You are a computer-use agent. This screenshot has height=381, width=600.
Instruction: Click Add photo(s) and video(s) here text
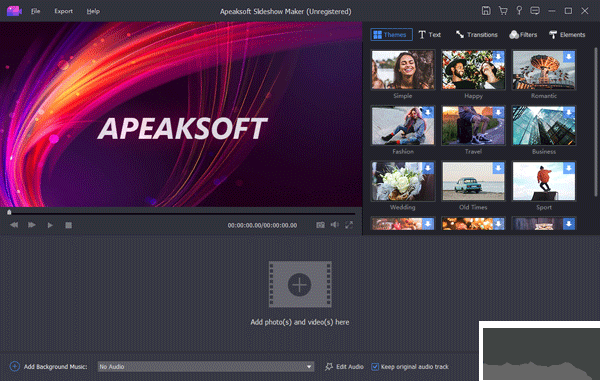pos(300,322)
